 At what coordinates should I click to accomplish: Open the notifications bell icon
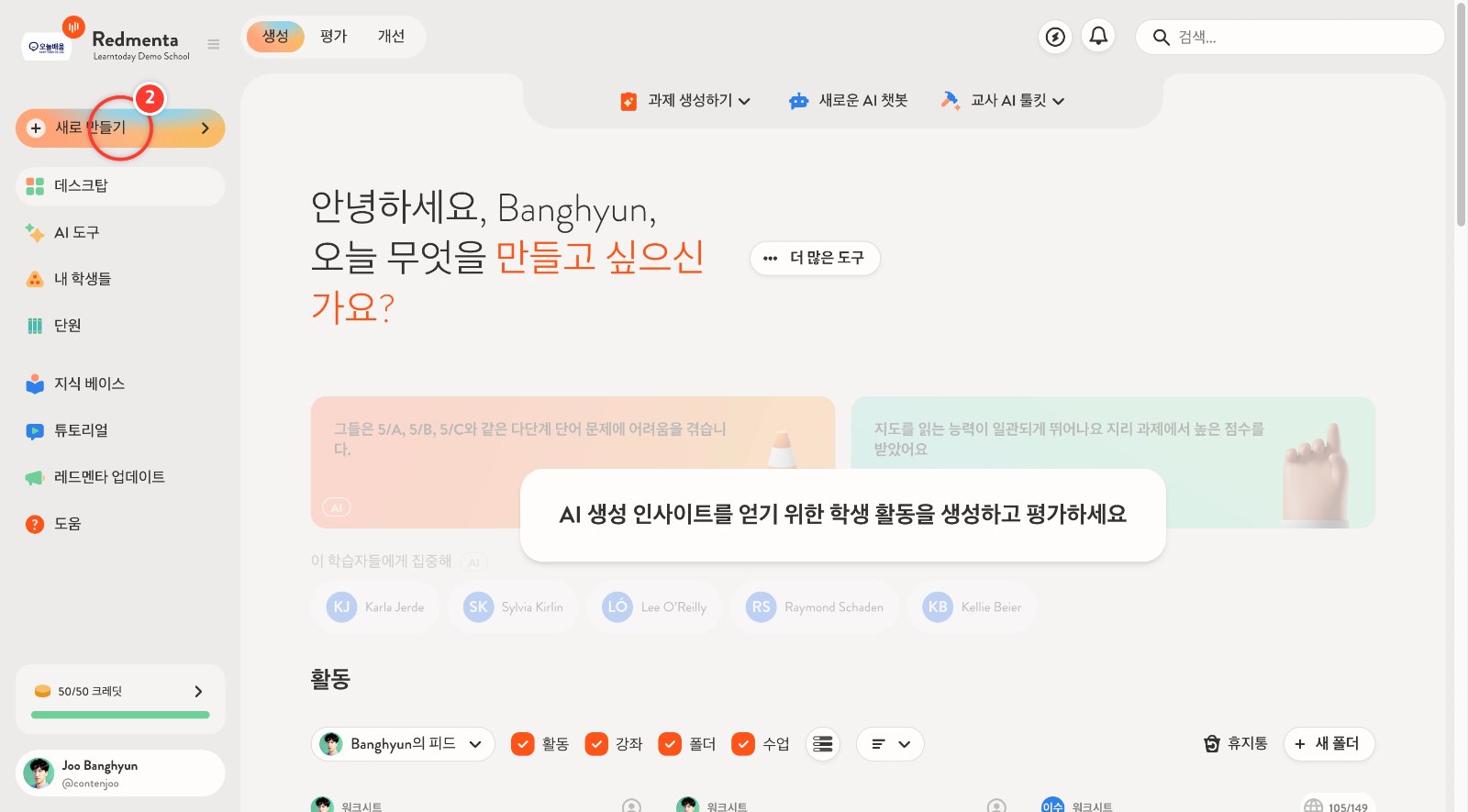(1098, 37)
